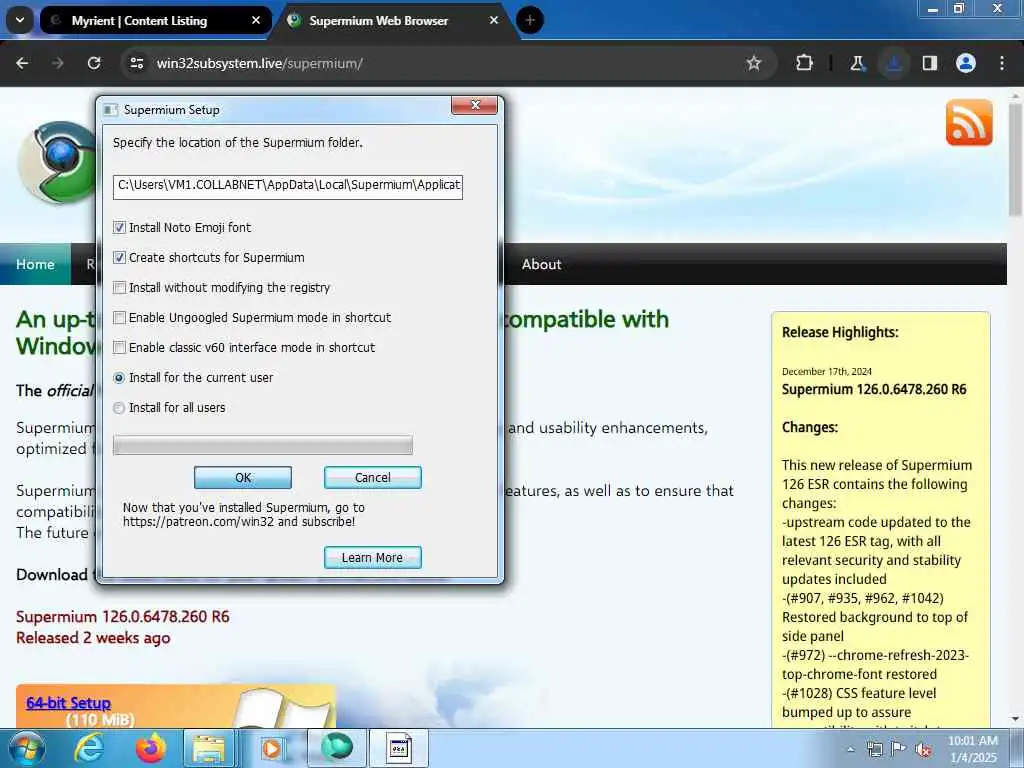Screen dimensions: 1024x768
Task: Bookmark this page with the star icon
Action: (x=754, y=63)
